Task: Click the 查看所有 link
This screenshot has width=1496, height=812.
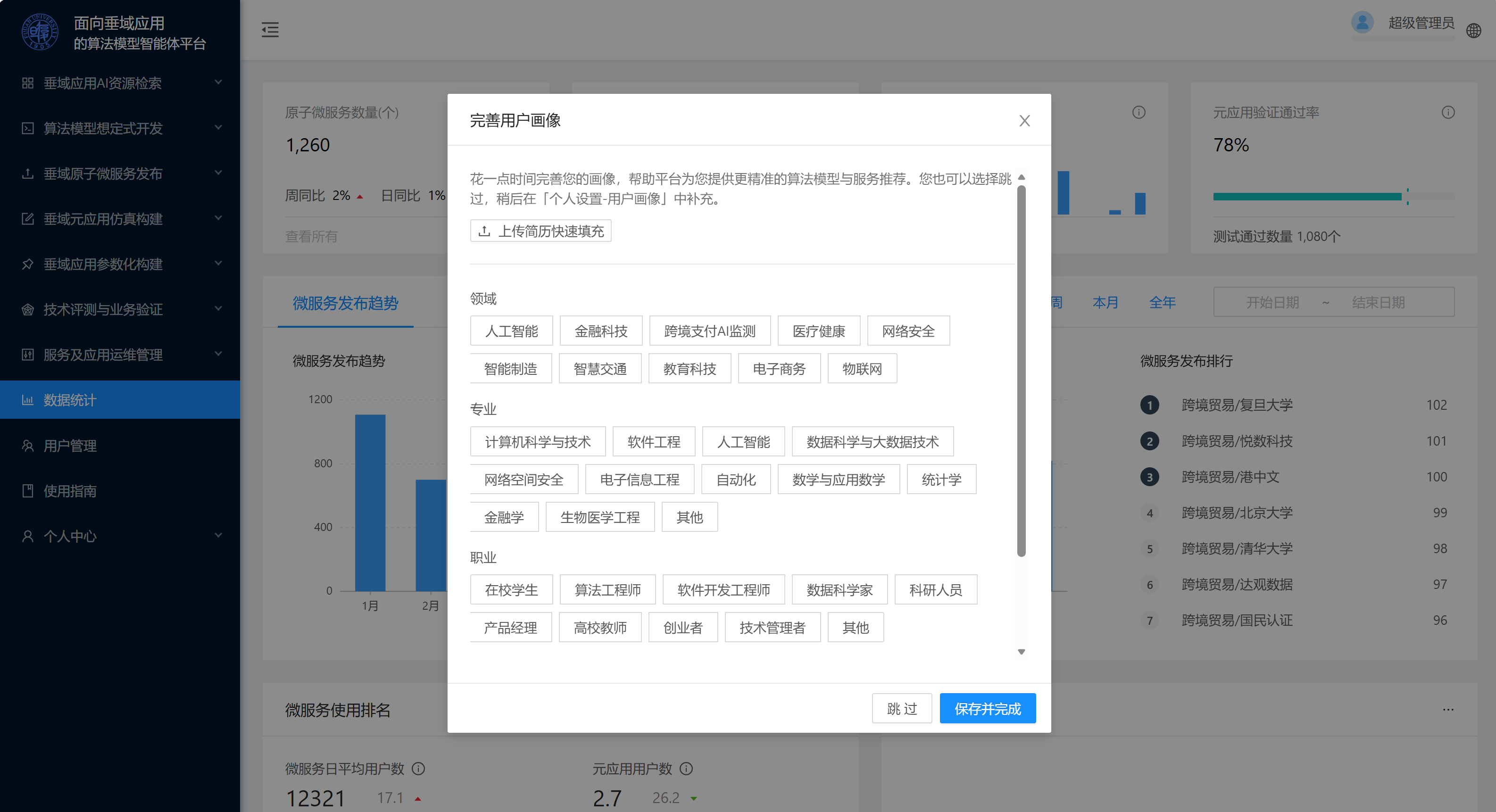Action: pyautogui.click(x=311, y=236)
